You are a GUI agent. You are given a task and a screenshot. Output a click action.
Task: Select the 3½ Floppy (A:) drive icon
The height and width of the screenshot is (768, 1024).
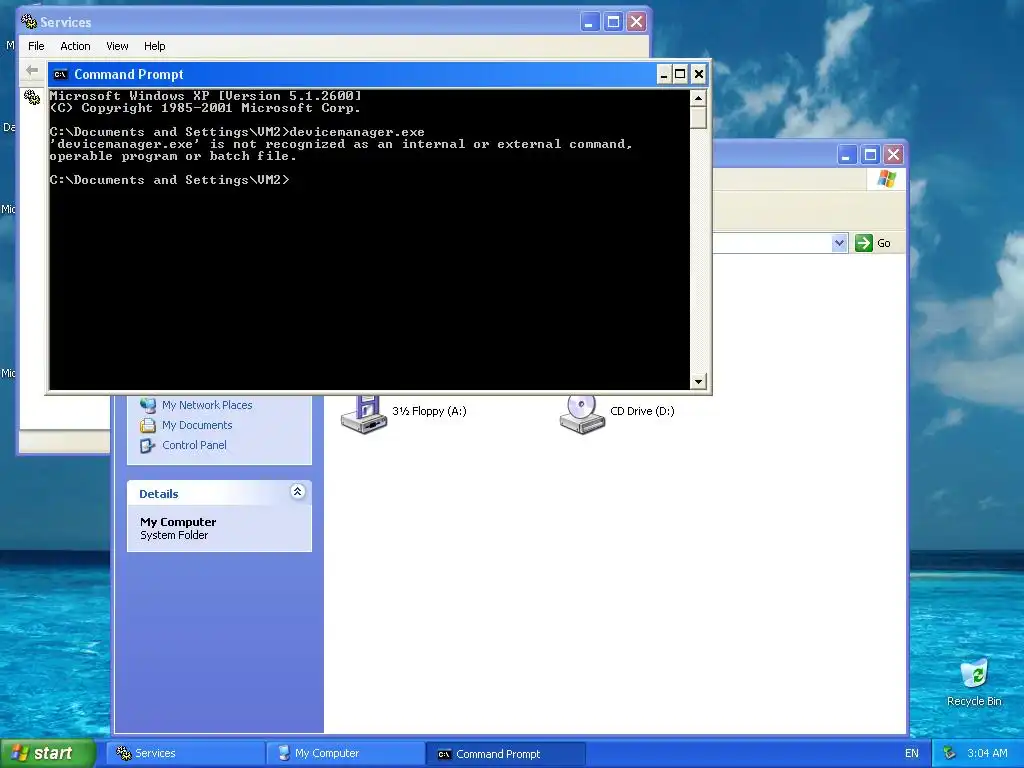click(x=364, y=413)
